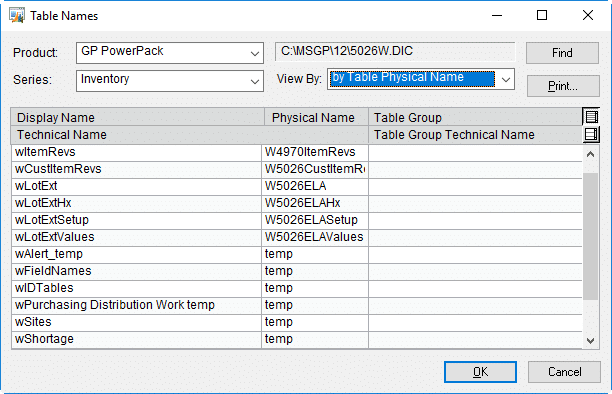The height and width of the screenshot is (394, 612).
Task: Close the Table Names window
Action: (x=588, y=15)
